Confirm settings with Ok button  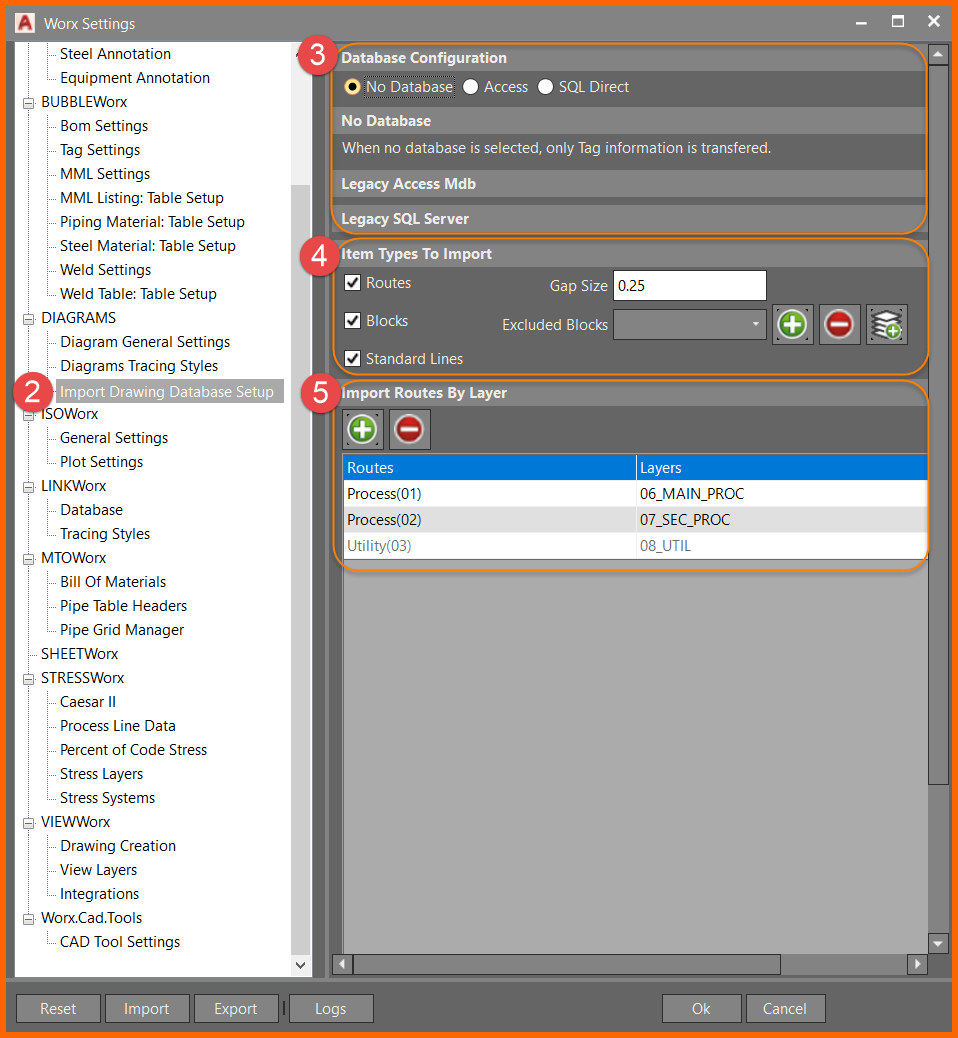[x=701, y=1008]
